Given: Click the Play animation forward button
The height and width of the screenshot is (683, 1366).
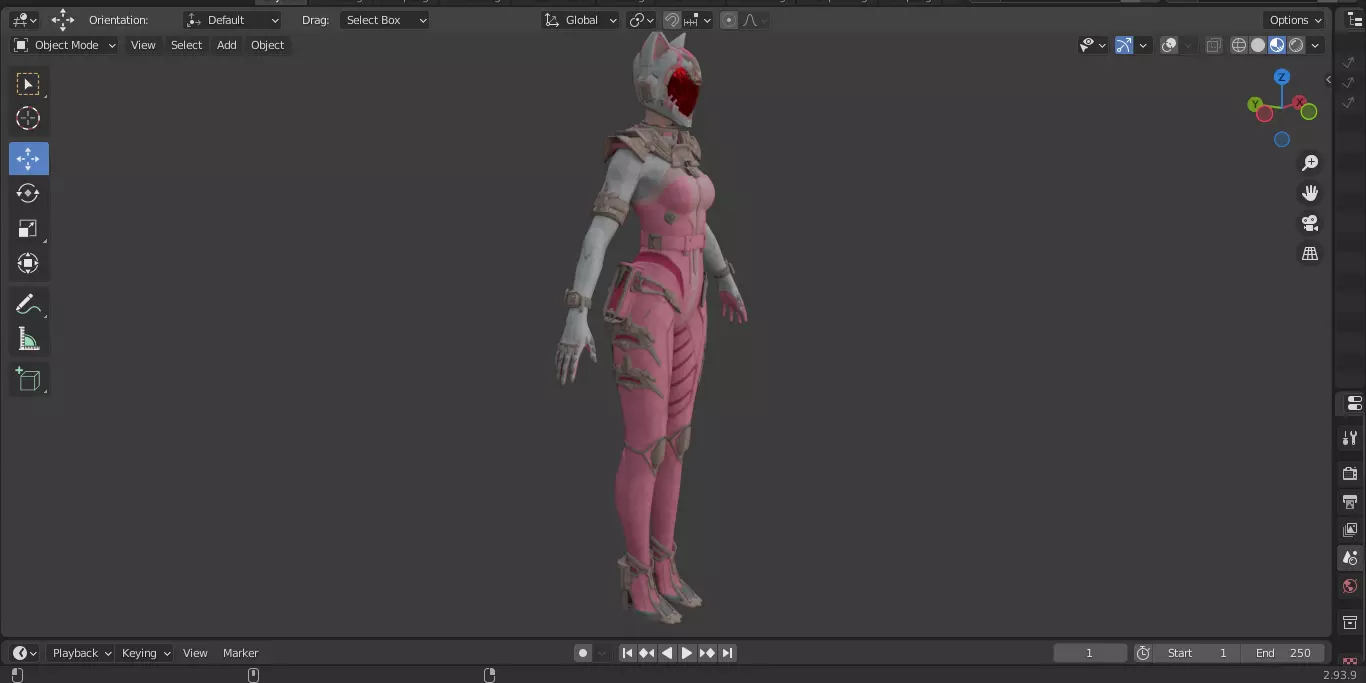Looking at the screenshot, I should point(687,653).
